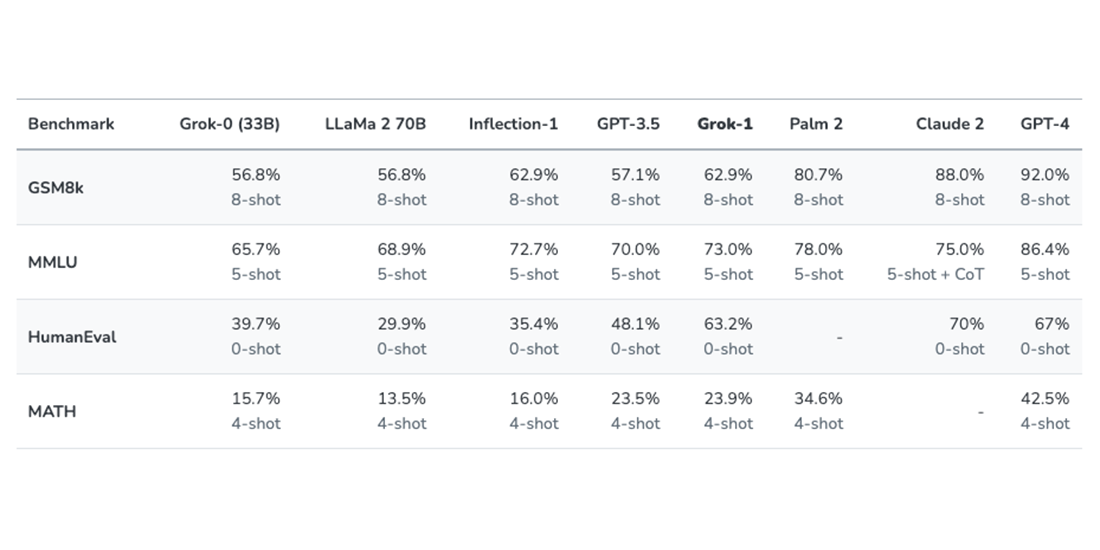Select Claude 2's 70% HumanEval score
Screen dimensions: 1100x550
(966, 324)
